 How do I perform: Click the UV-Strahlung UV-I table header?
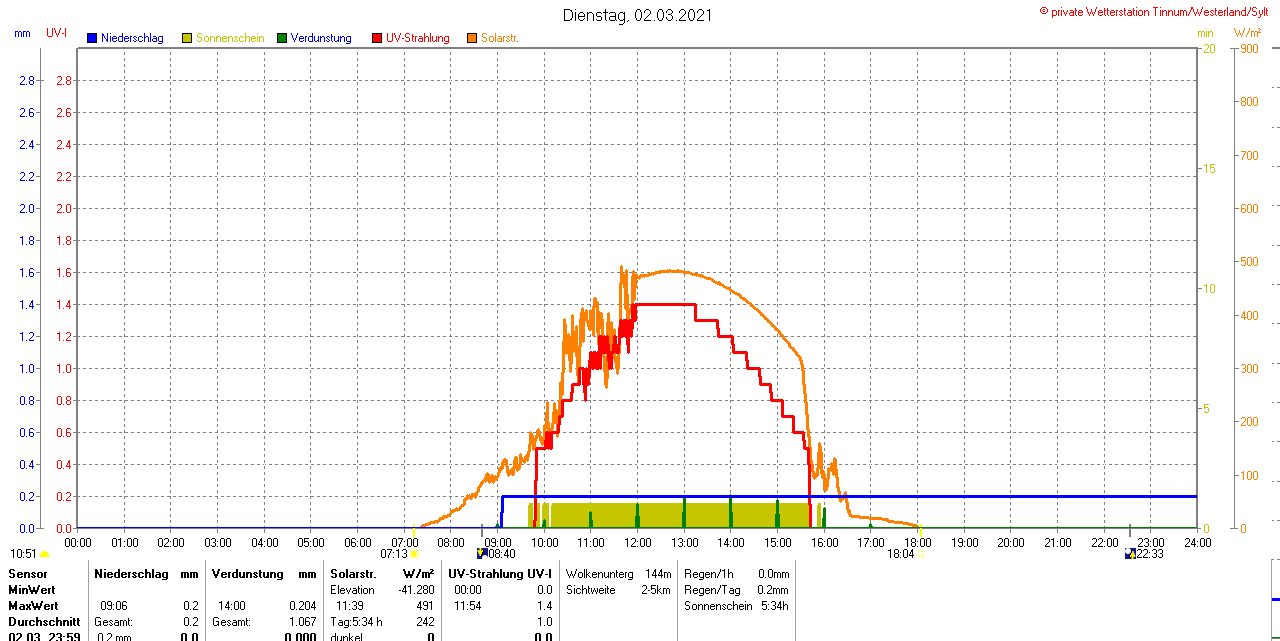[499, 574]
